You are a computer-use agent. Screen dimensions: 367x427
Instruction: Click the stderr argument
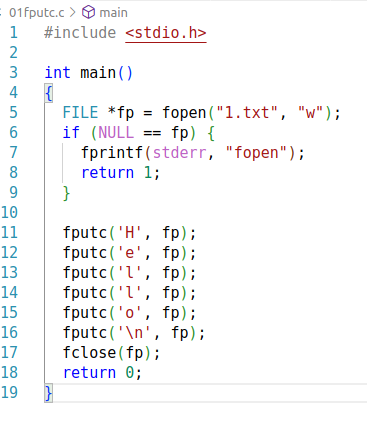click(179, 153)
